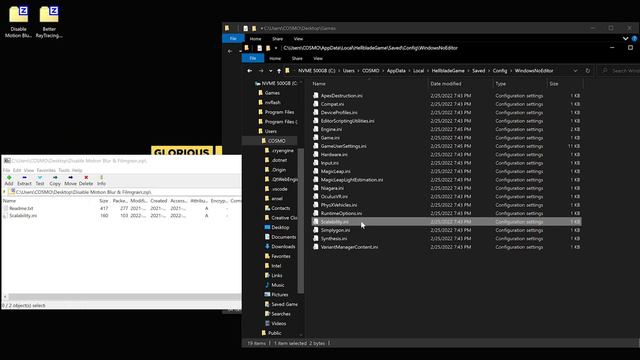This screenshot has height=360, width=640.
Task: Open the Tools menu in 7-Zip
Action: click(64, 170)
